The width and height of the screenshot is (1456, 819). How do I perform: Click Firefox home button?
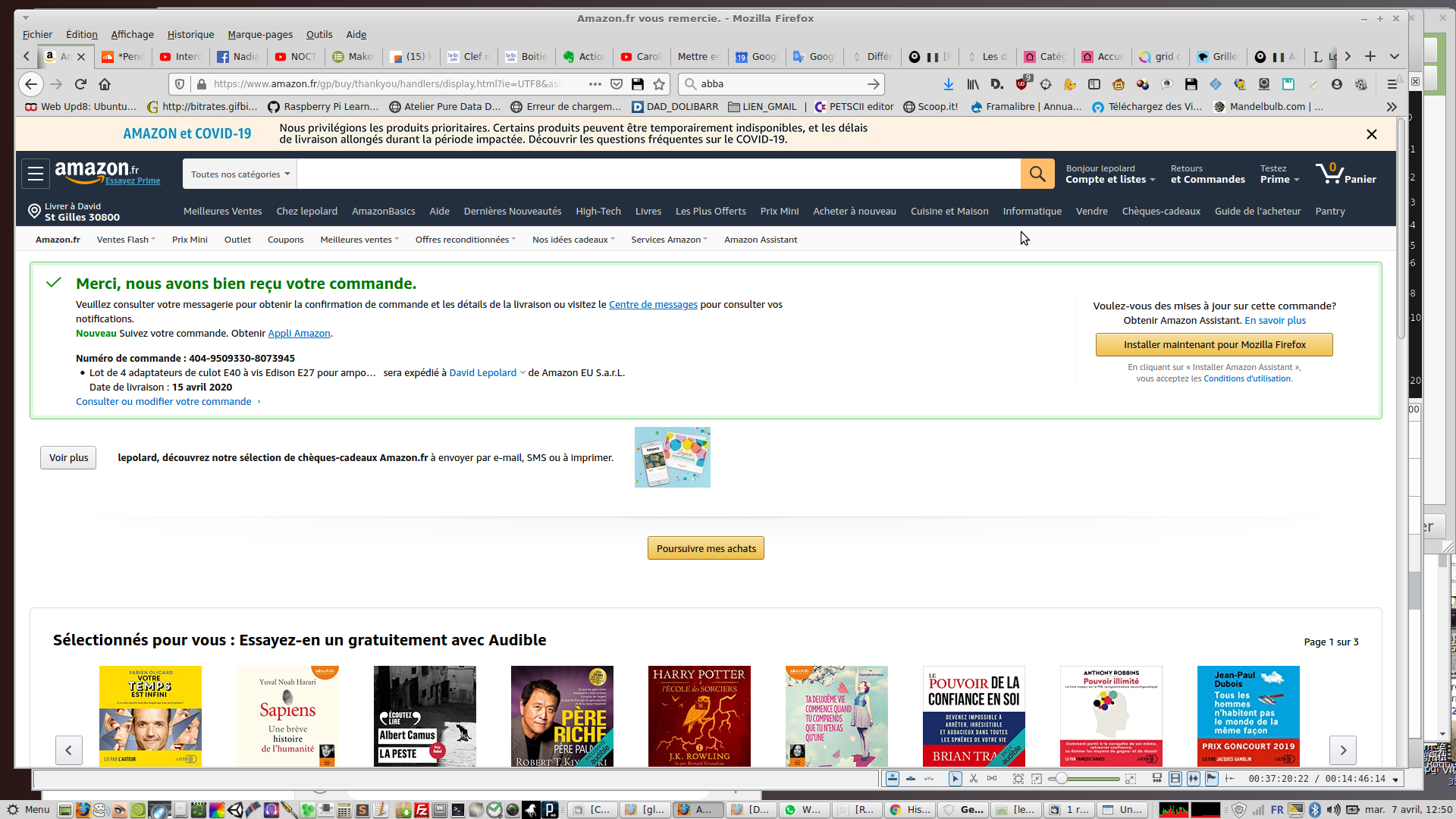105,84
